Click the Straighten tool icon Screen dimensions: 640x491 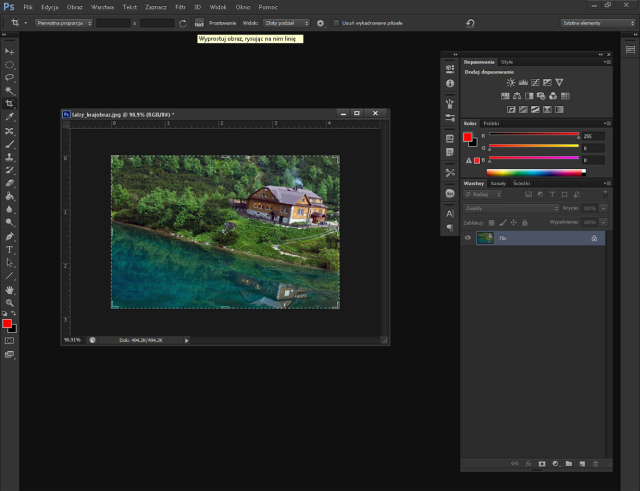199,23
